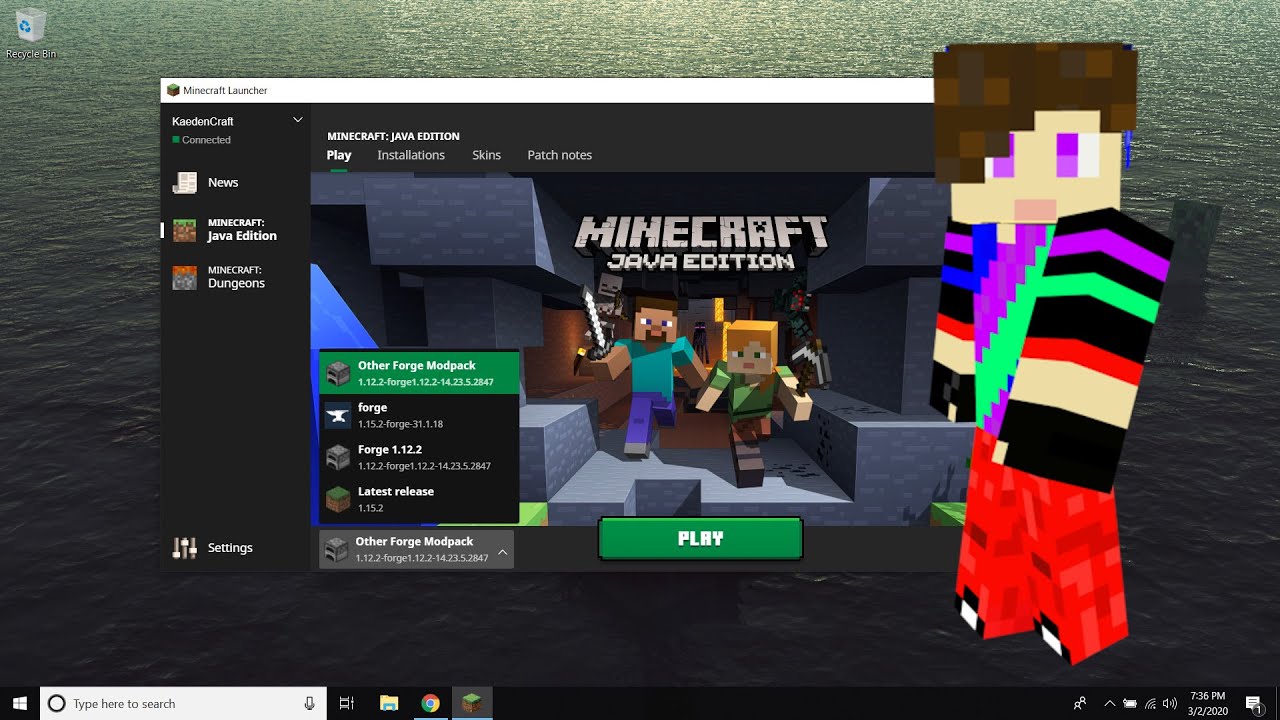Click the taskbar clock showing 7:36 PM

(x=1209, y=703)
